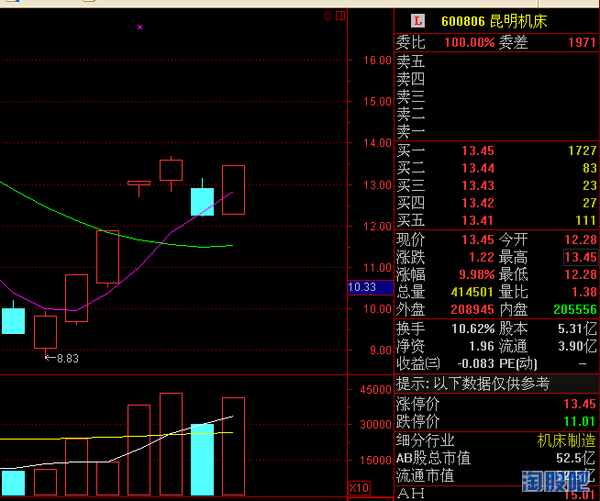Screen dimensions: 600x501
Task: Select the 委比 value 100.00%
Action: click(x=470, y=42)
